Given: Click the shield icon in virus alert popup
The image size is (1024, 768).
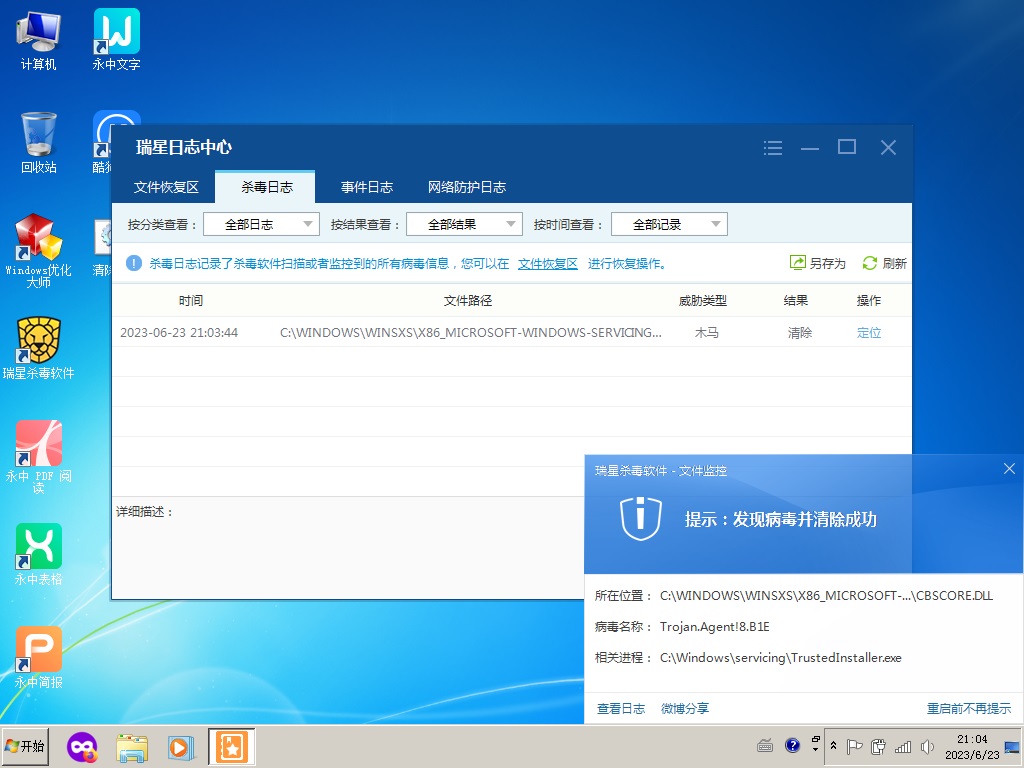Looking at the screenshot, I should tap(641, 519).
